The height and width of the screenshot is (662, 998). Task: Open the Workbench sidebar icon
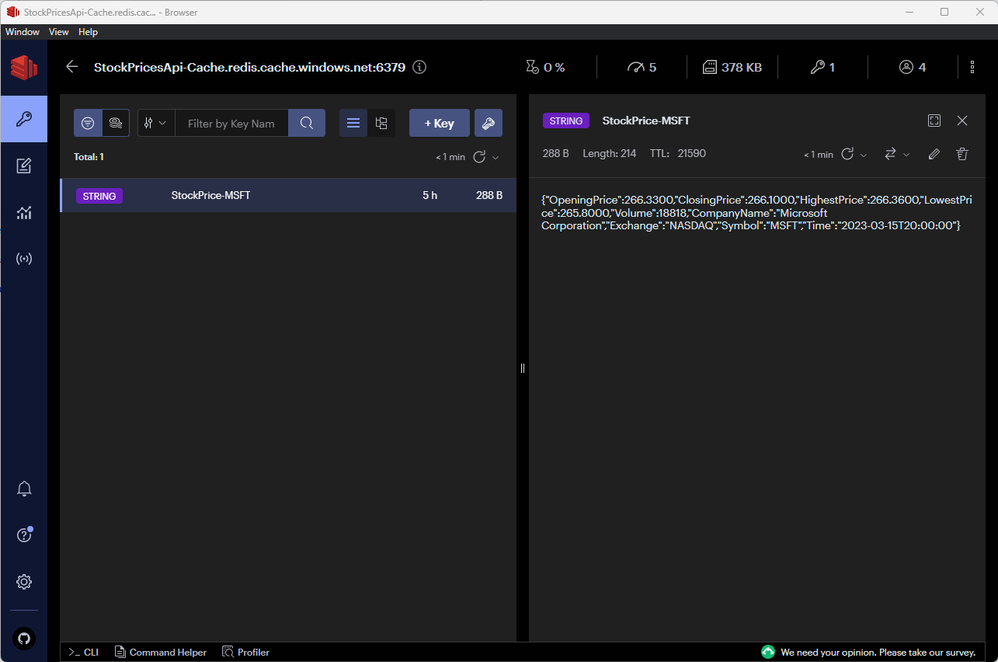tap(24, 166)
